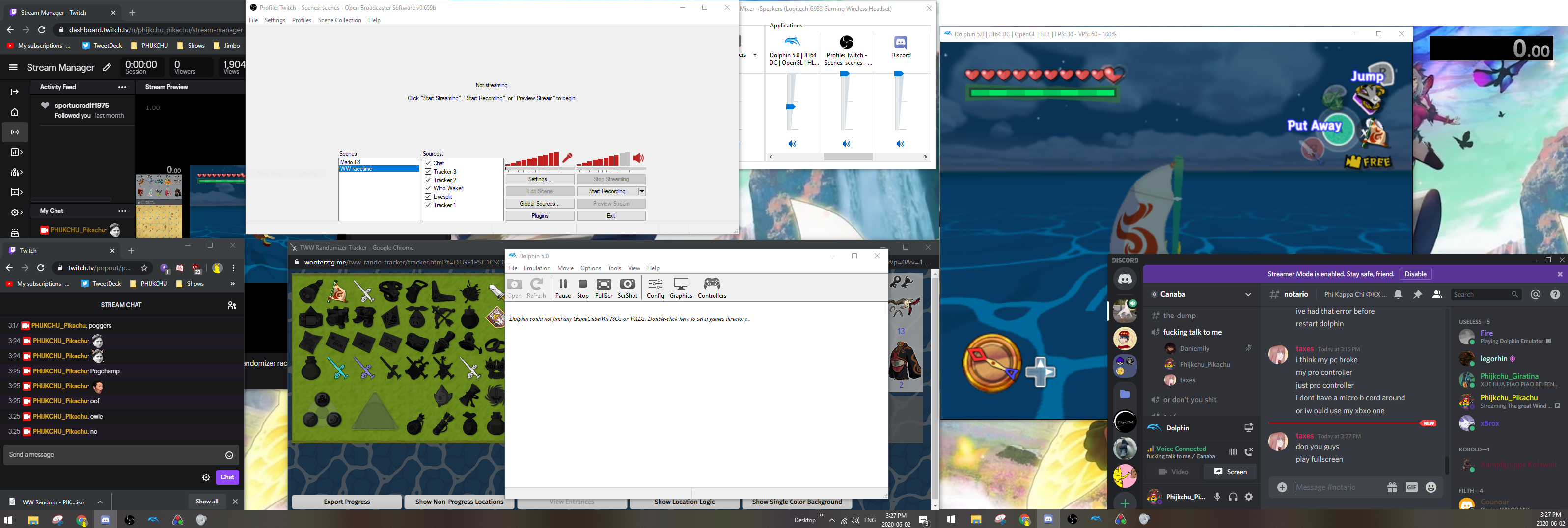Open Global Sources in OBS
The height and width of the screenshot is (528, 1568).
(x=540, y=204)
